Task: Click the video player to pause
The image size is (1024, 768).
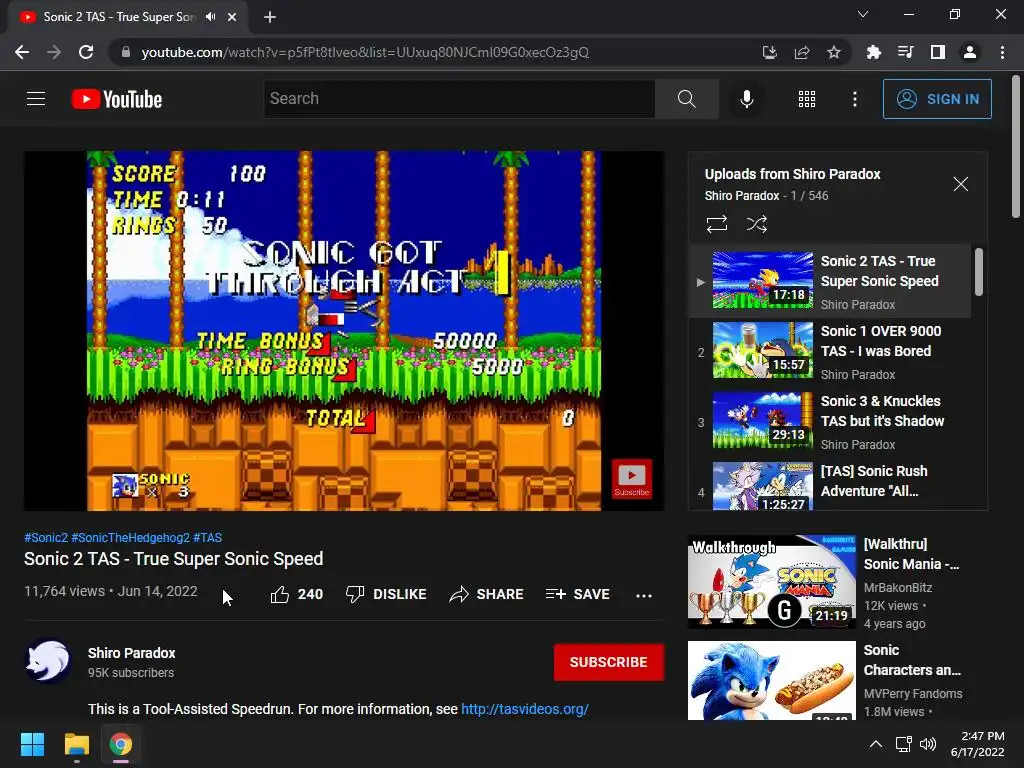Action: [x=344, y=330]
